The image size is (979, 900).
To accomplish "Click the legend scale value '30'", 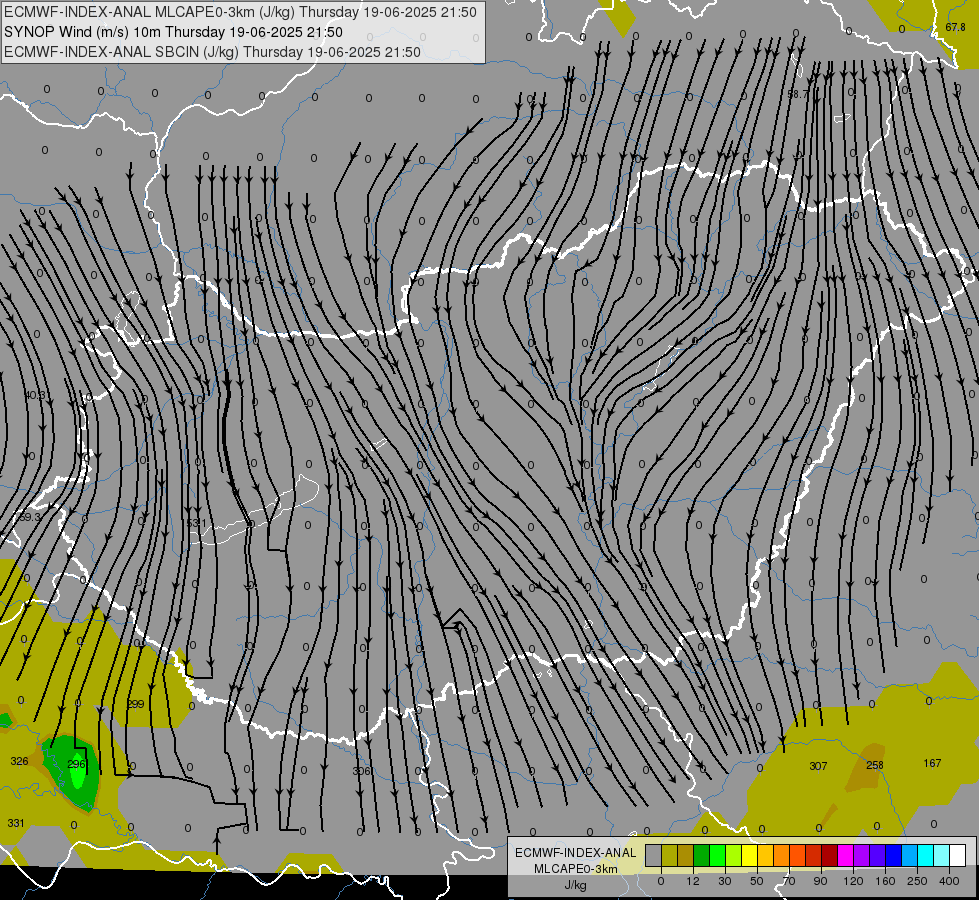I will [724, 881].
